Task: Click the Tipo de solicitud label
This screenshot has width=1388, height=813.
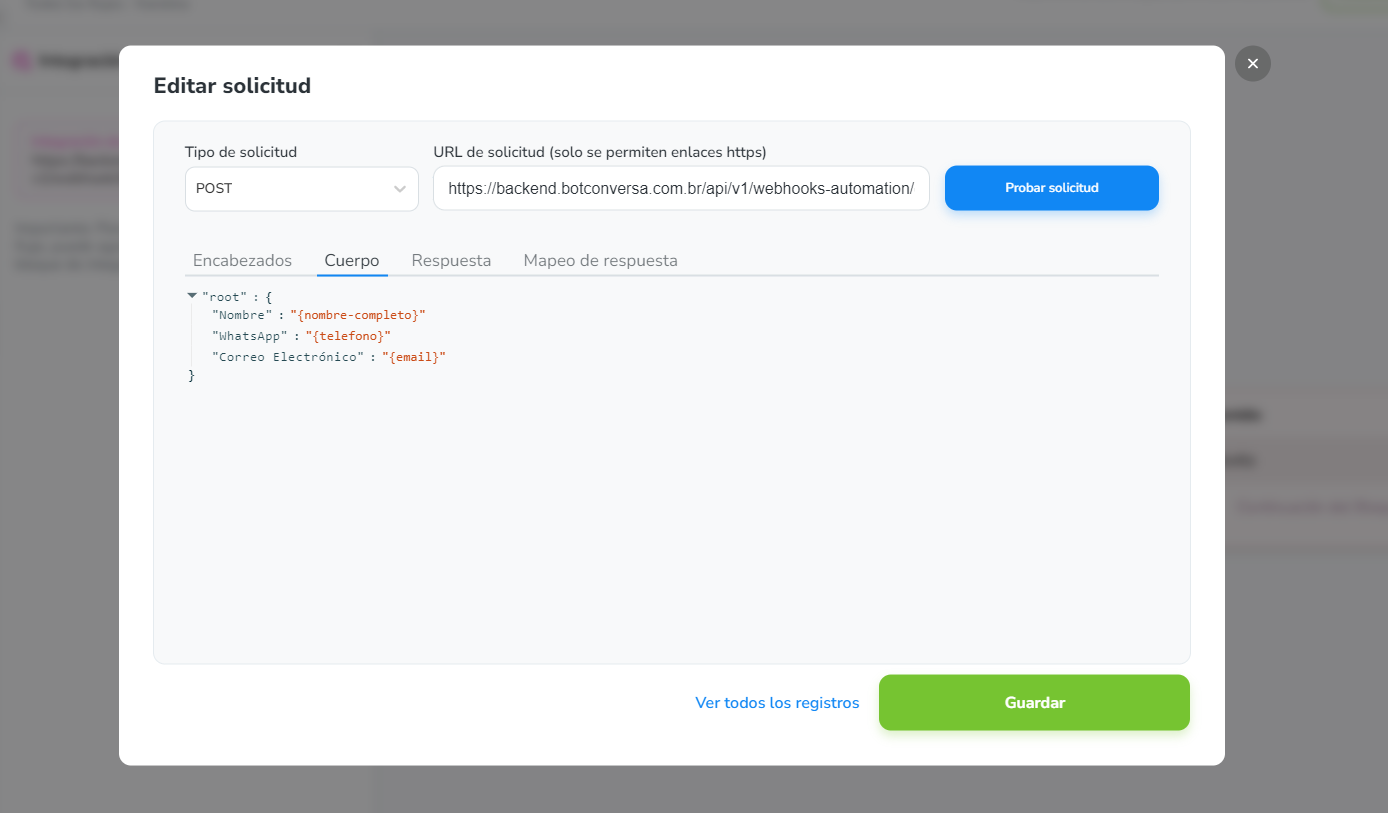Action: point(241,152)
